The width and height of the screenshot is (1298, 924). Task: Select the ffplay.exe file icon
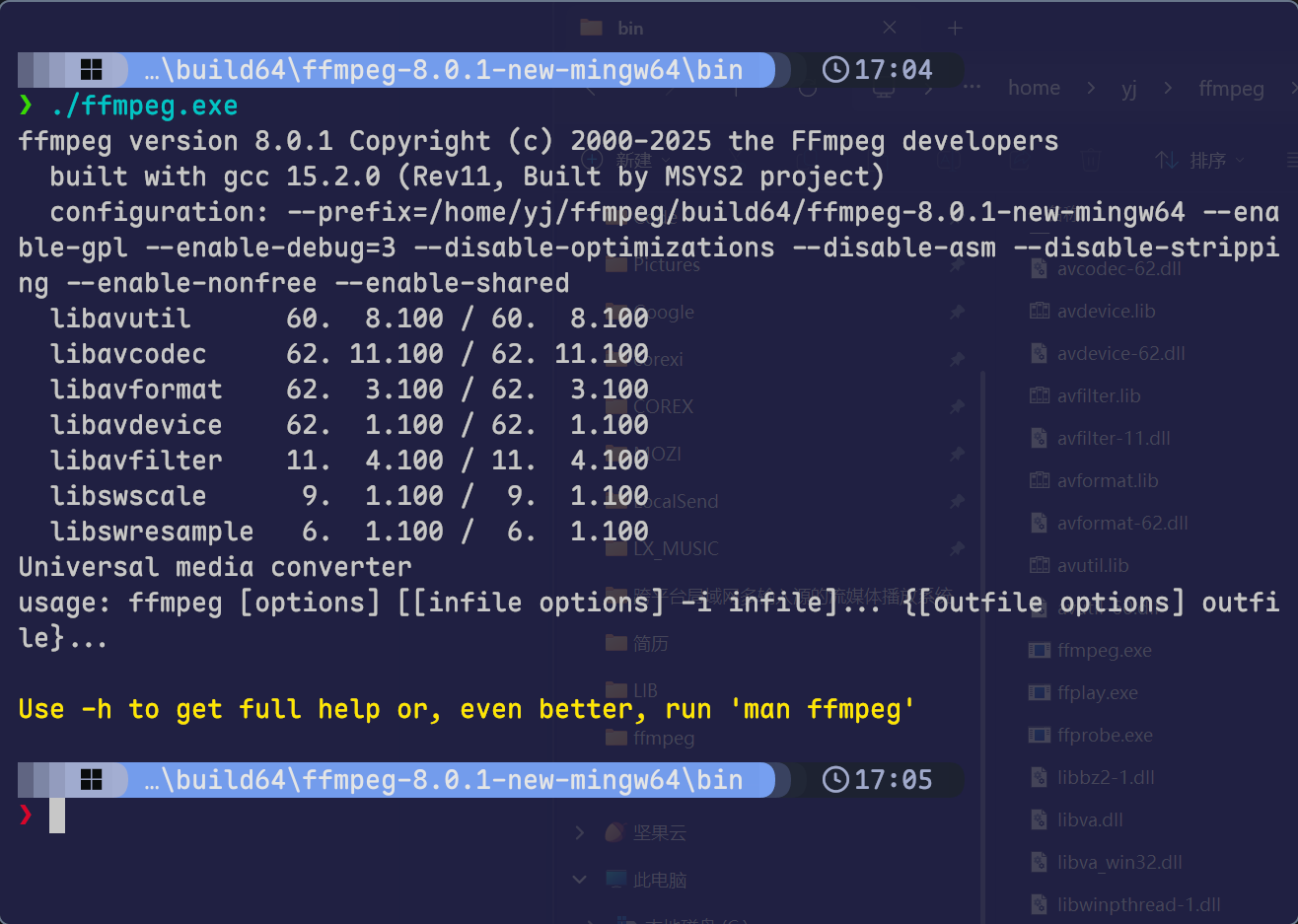(1039, 692)
